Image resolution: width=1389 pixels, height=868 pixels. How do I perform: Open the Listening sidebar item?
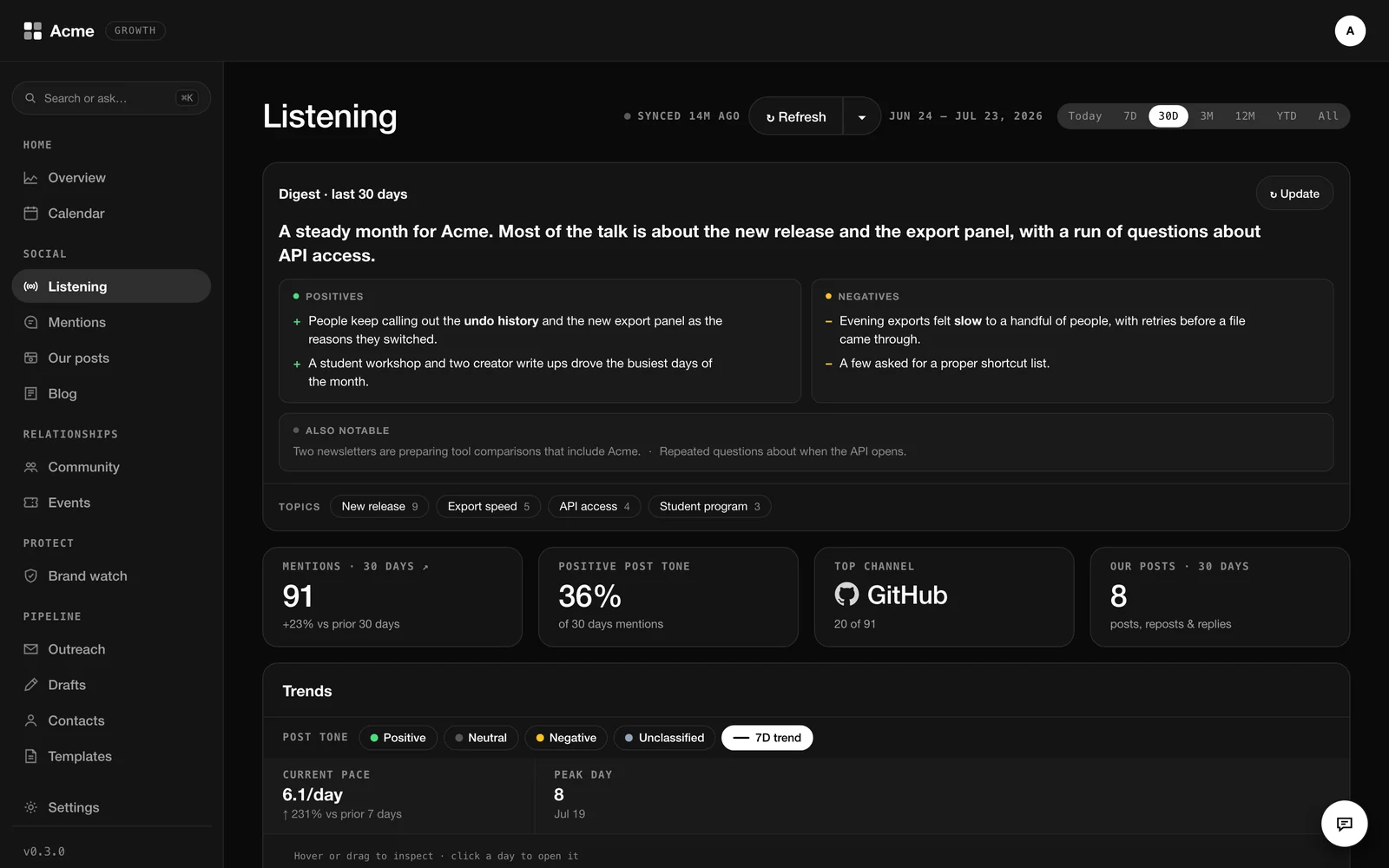(111, 286)
